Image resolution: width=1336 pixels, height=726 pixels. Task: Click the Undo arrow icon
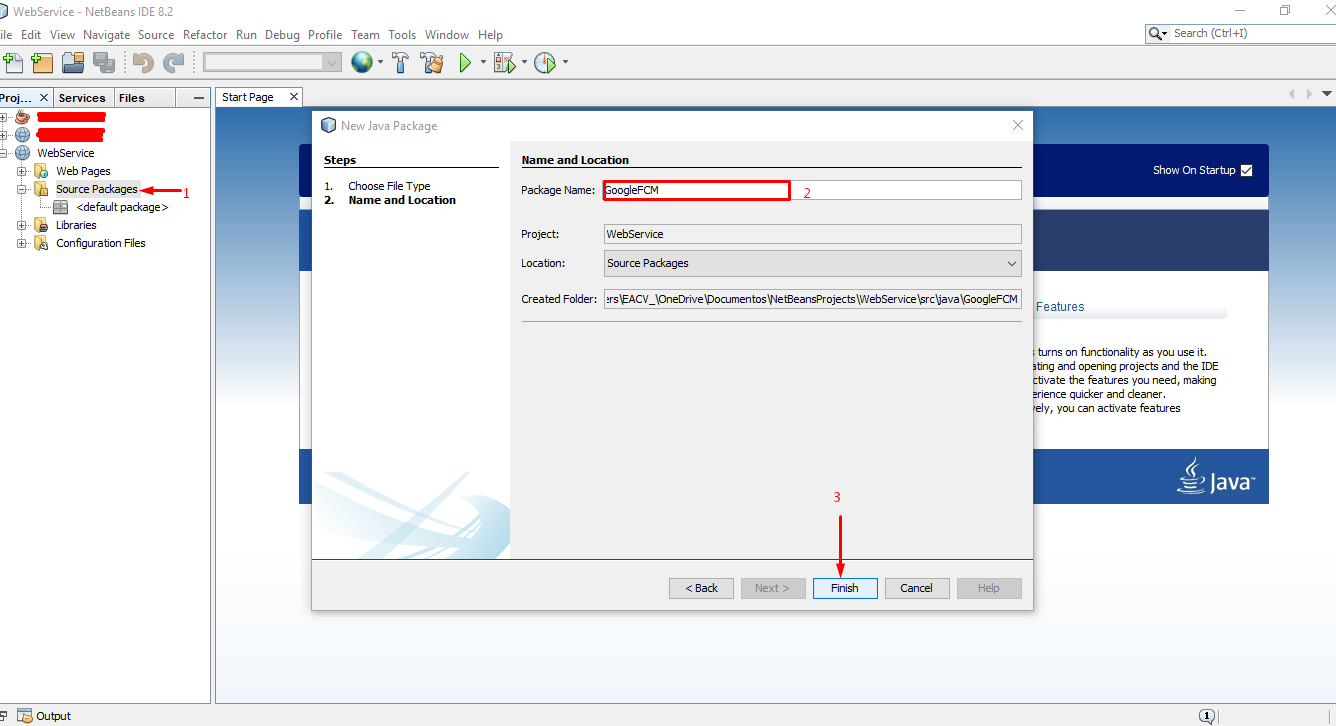point(143,62)
